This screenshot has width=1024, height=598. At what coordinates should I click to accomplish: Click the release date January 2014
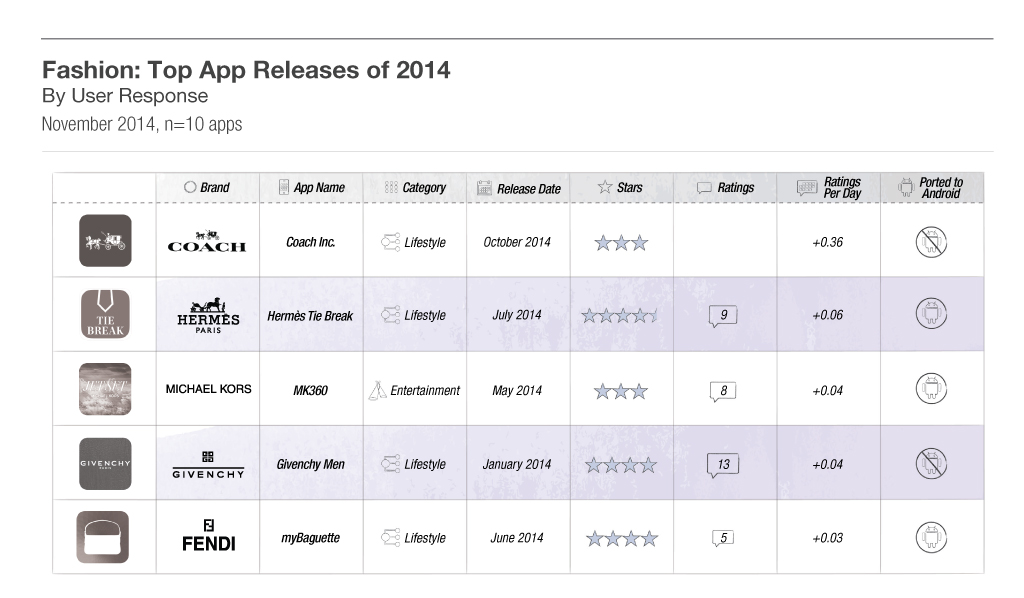pyautogui.click(x=517, y=464)
